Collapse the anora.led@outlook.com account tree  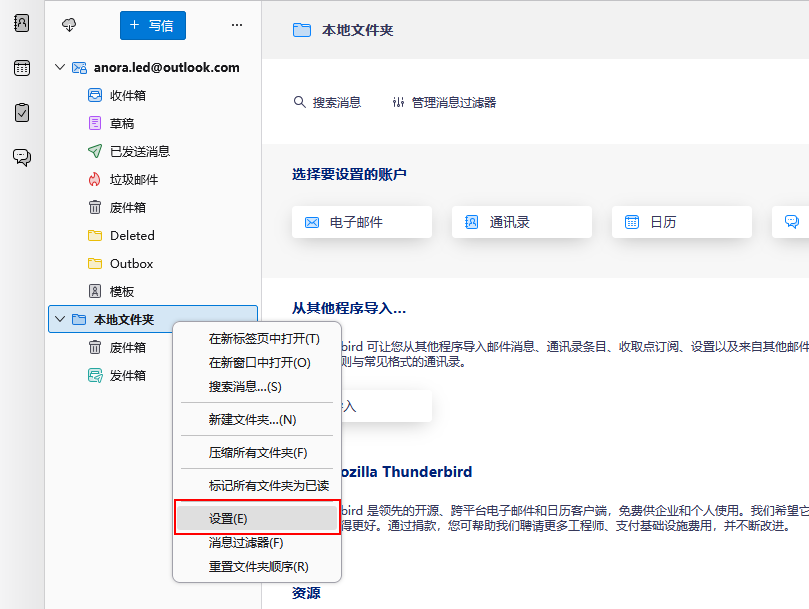pos(60,67)
